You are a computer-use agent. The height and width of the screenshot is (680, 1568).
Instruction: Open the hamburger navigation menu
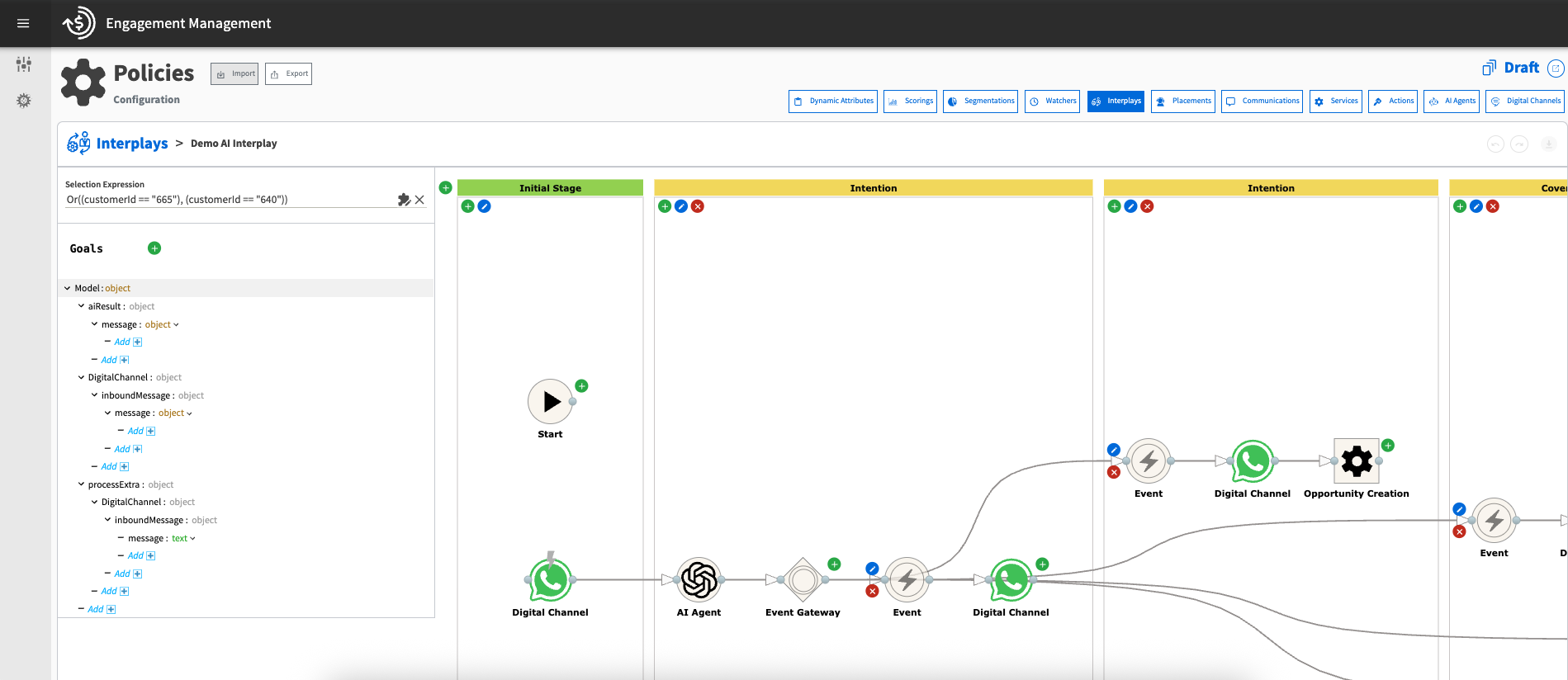[x=23, y=23]
